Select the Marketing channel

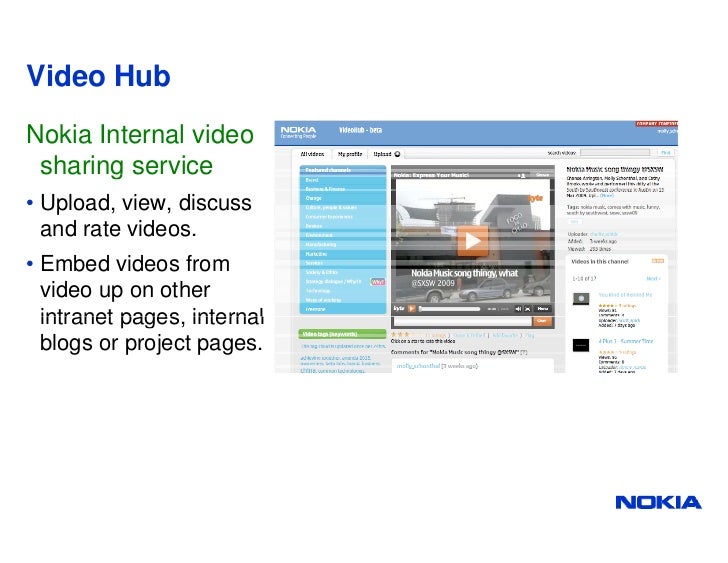316,254
